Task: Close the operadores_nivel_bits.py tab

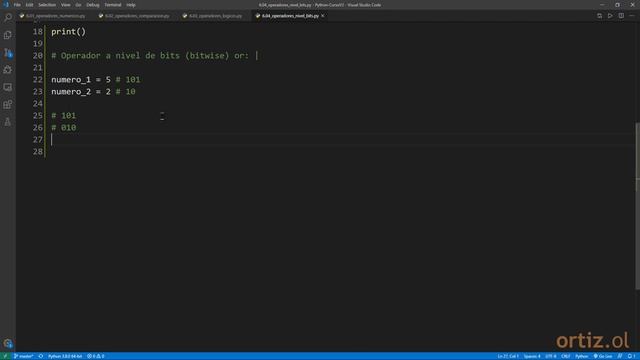Action: tap(323, 16)
